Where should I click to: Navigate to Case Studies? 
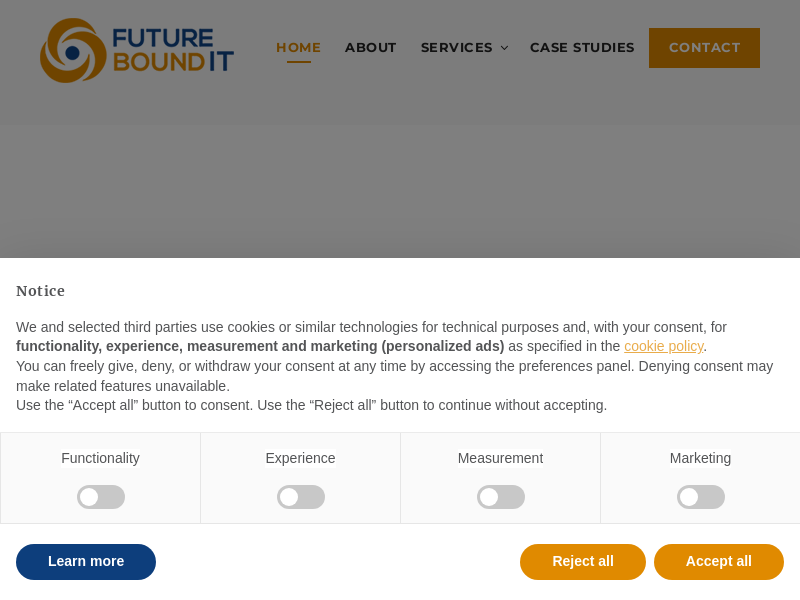pos(582,47)
